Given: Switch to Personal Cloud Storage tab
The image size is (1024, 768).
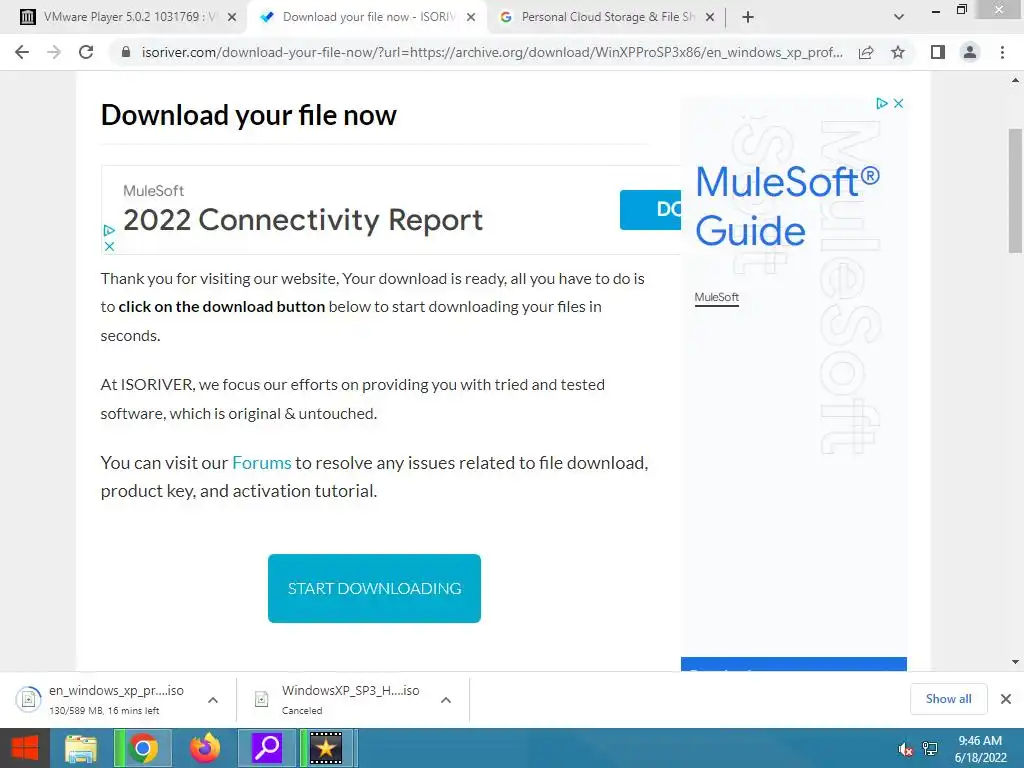Looking at the screenshot, I should [607, 17].
